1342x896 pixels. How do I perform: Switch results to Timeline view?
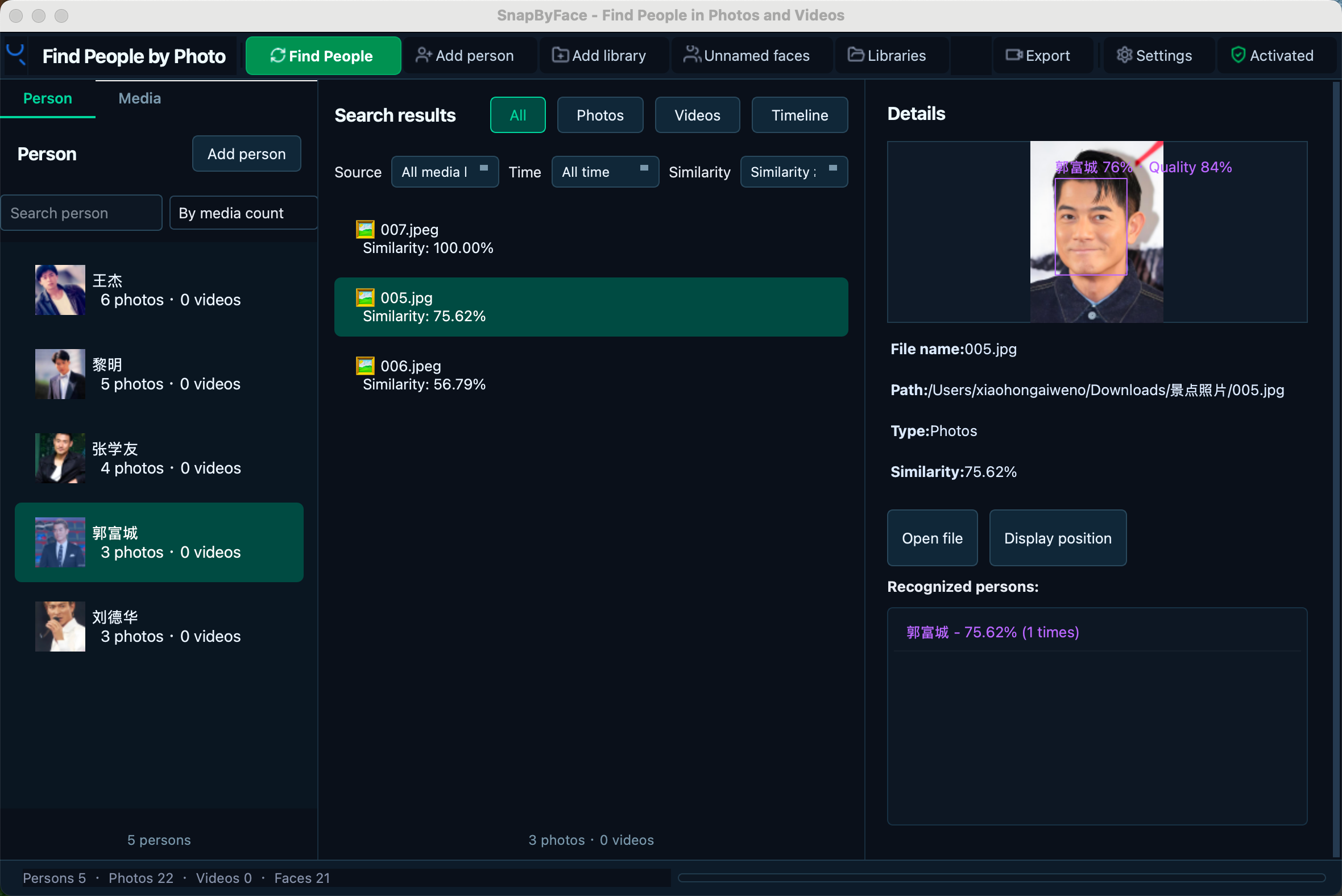coord(800,115)
